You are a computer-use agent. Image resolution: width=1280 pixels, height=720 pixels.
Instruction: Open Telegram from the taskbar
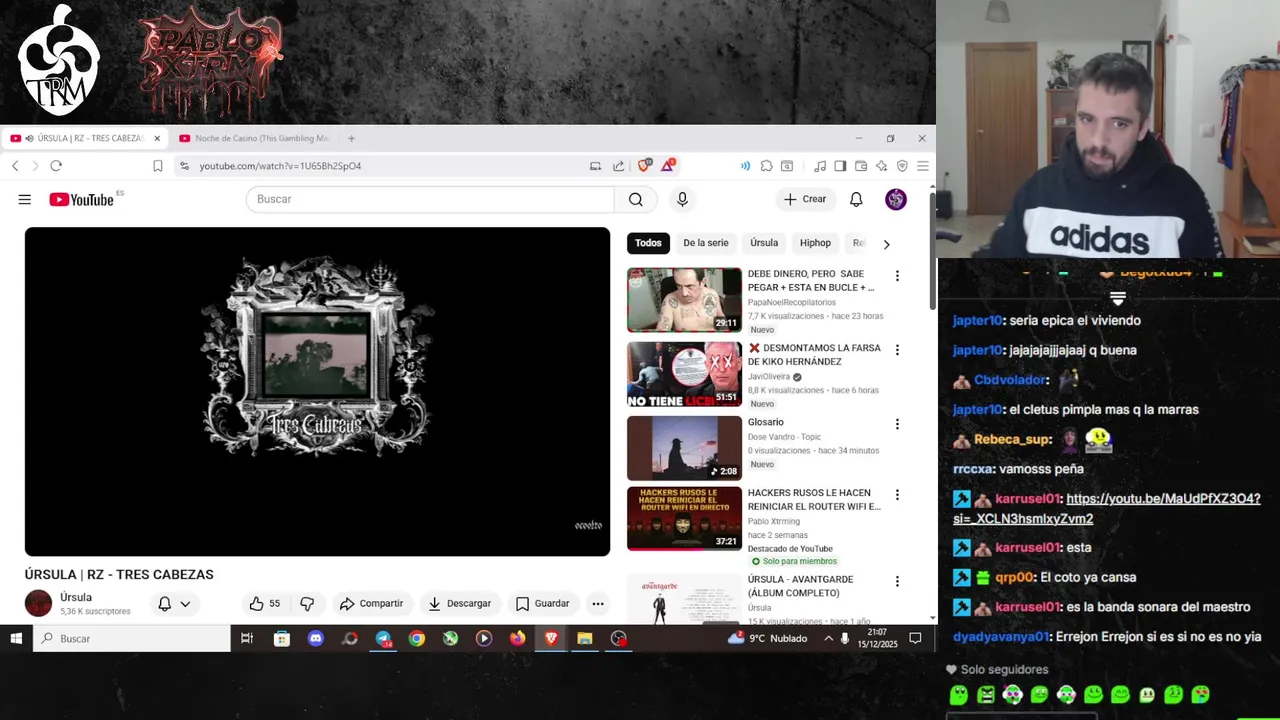tap(383, 638)
